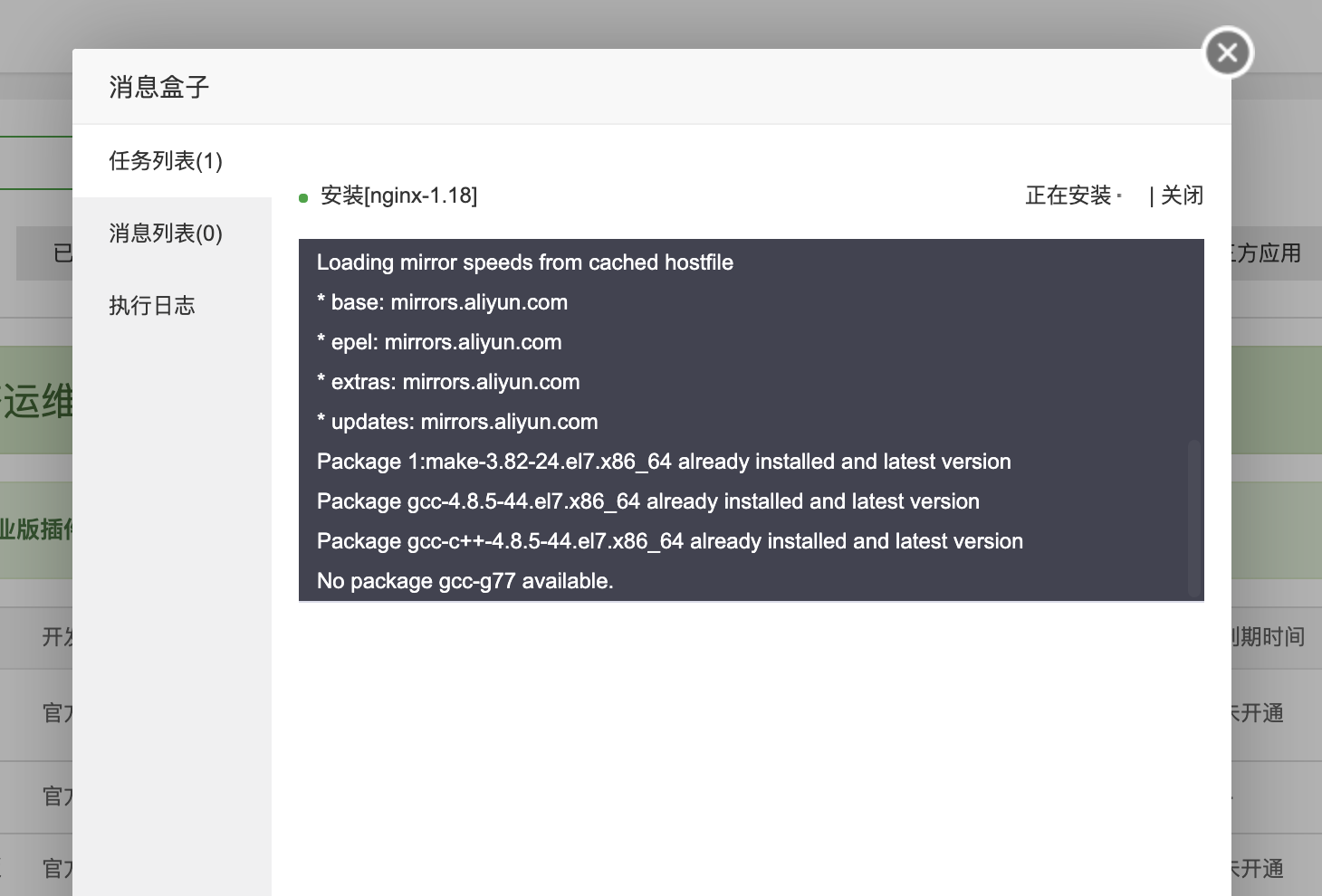Click the 运维 banner text behind the dialog
The width and height of the screenshot is (1322, 896).
(36, 401)
